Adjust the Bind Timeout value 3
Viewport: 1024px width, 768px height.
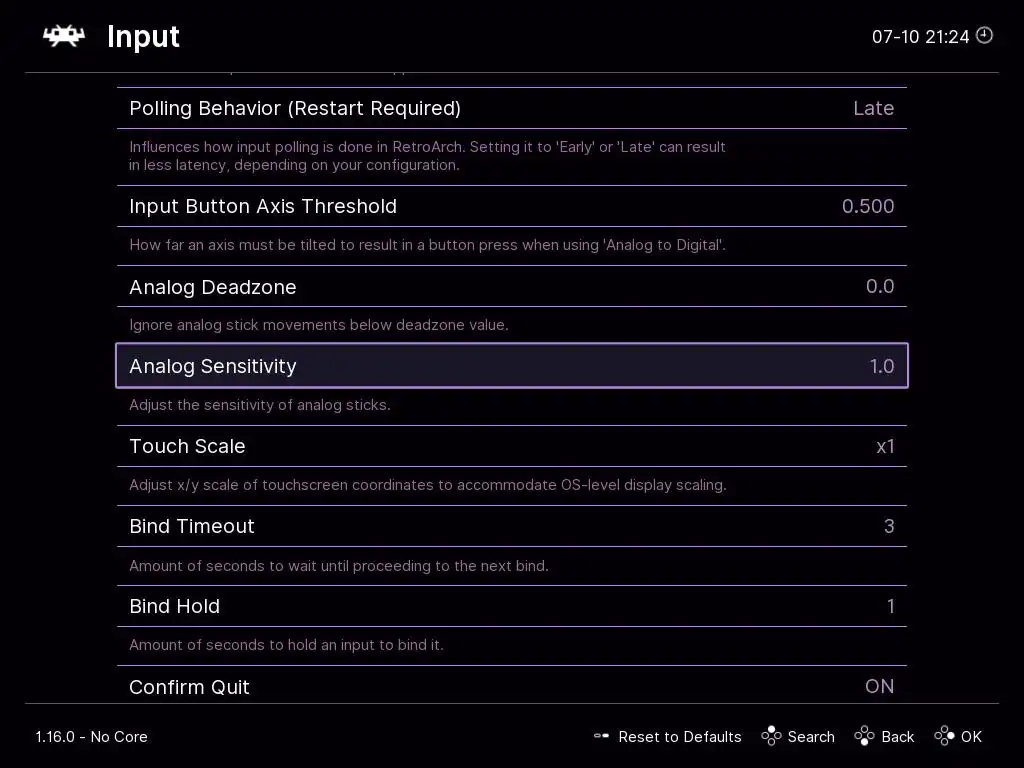889,526
